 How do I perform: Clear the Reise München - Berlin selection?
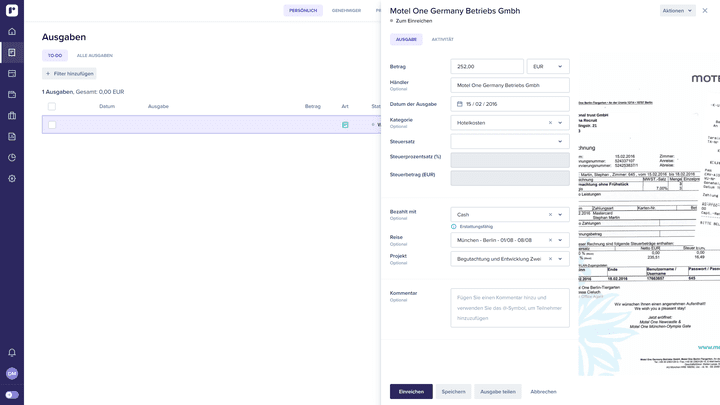[549, 240]
